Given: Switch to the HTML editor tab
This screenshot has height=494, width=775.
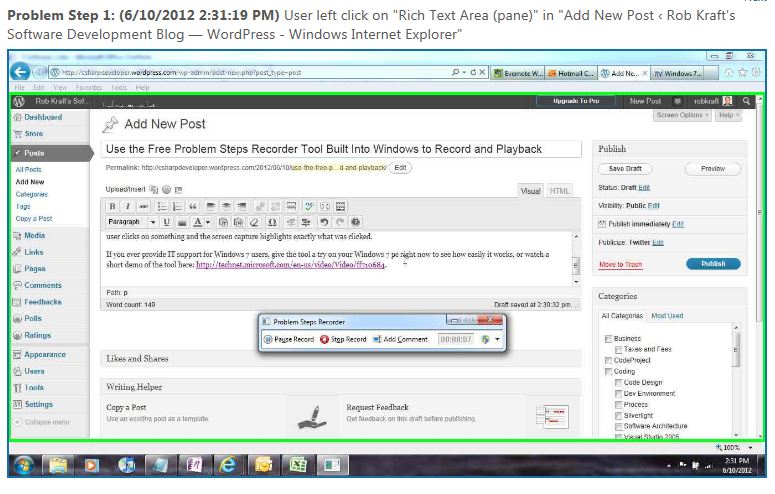Looking at the screenshot, I should 560,190.
